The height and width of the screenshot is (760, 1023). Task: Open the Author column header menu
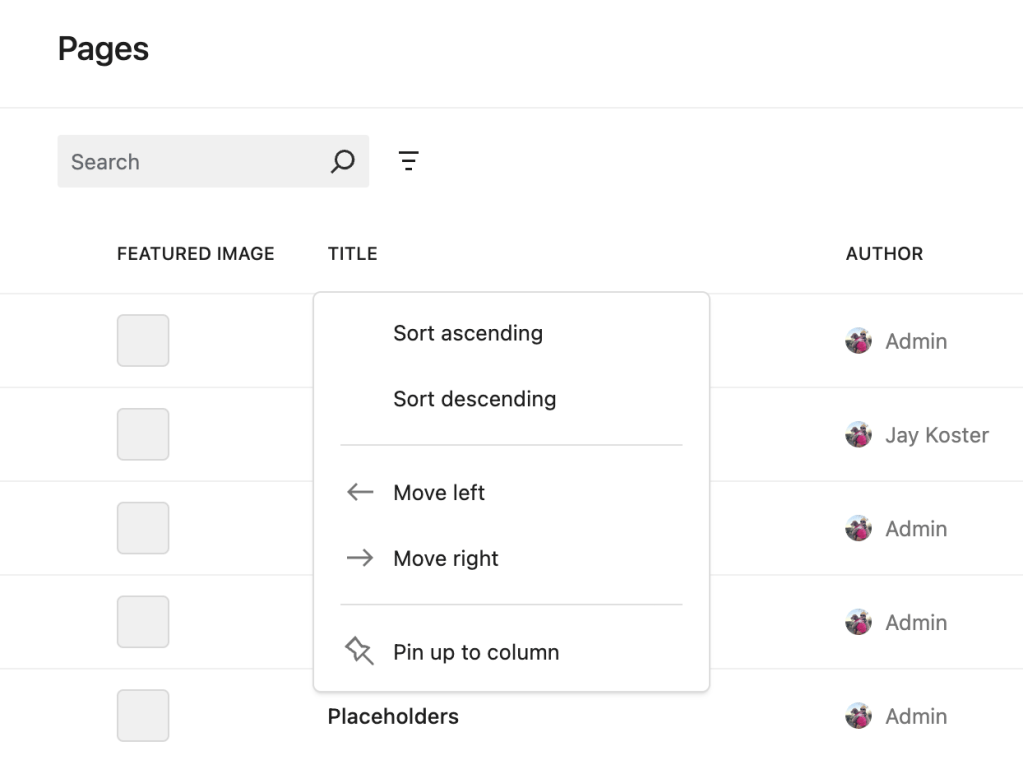click(x=884, y=254)
